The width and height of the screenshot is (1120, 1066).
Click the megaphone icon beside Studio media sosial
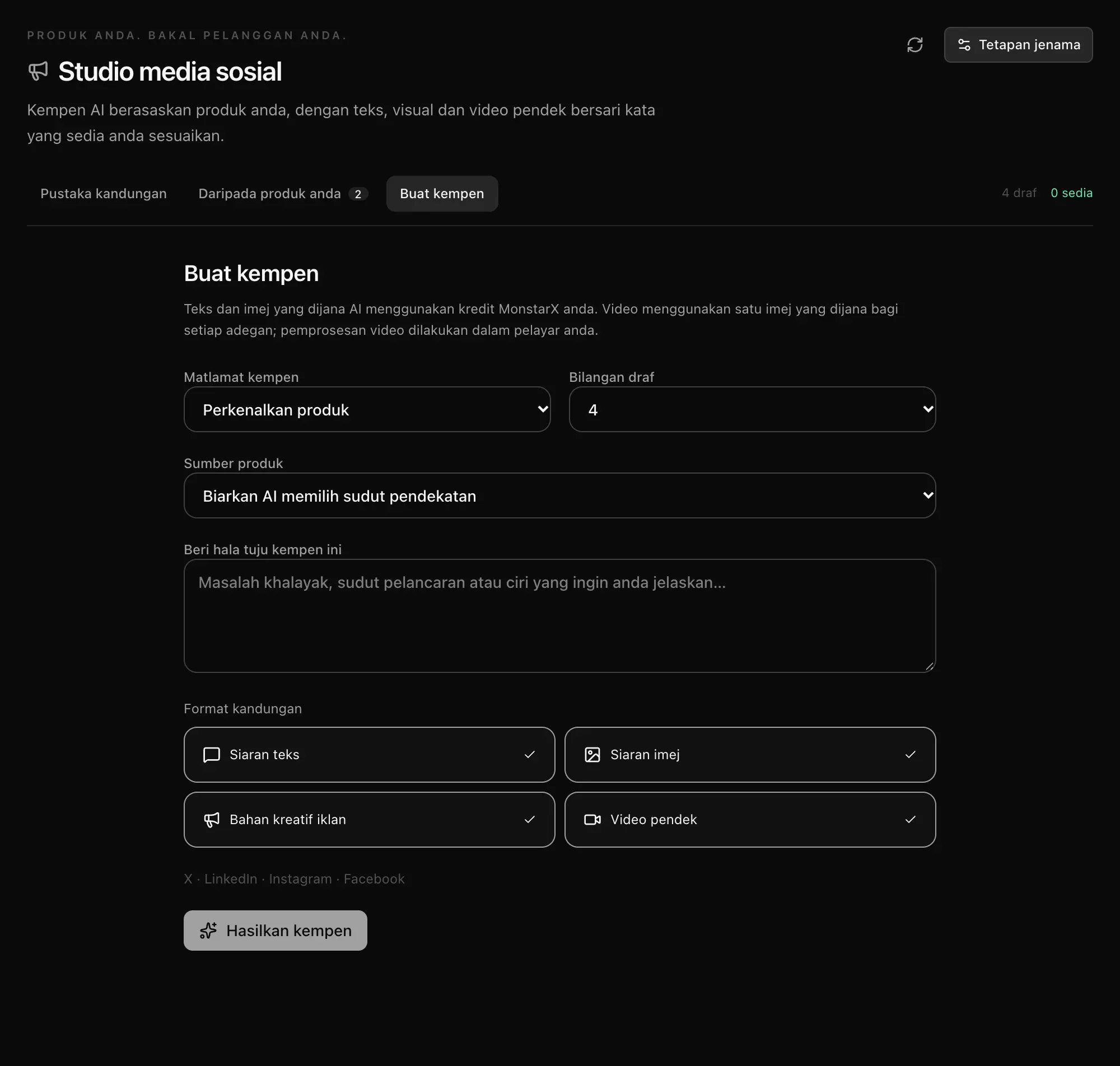pos(39,72)
